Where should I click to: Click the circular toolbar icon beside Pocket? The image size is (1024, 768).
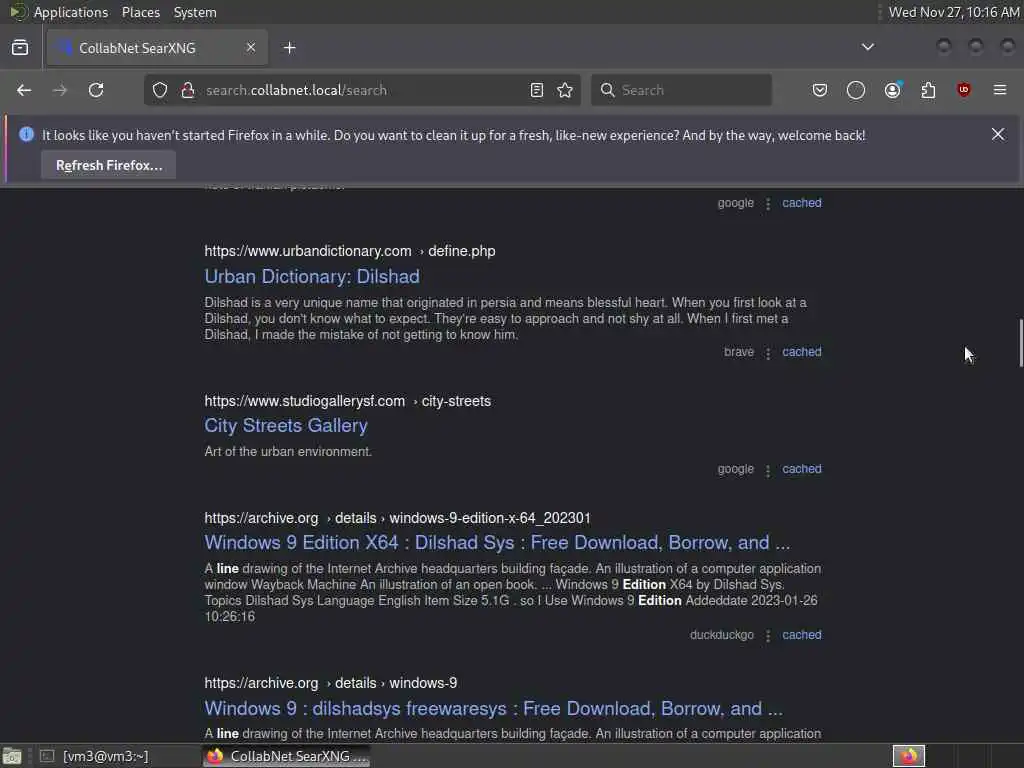pyautogui.click(x=856, y=90)
